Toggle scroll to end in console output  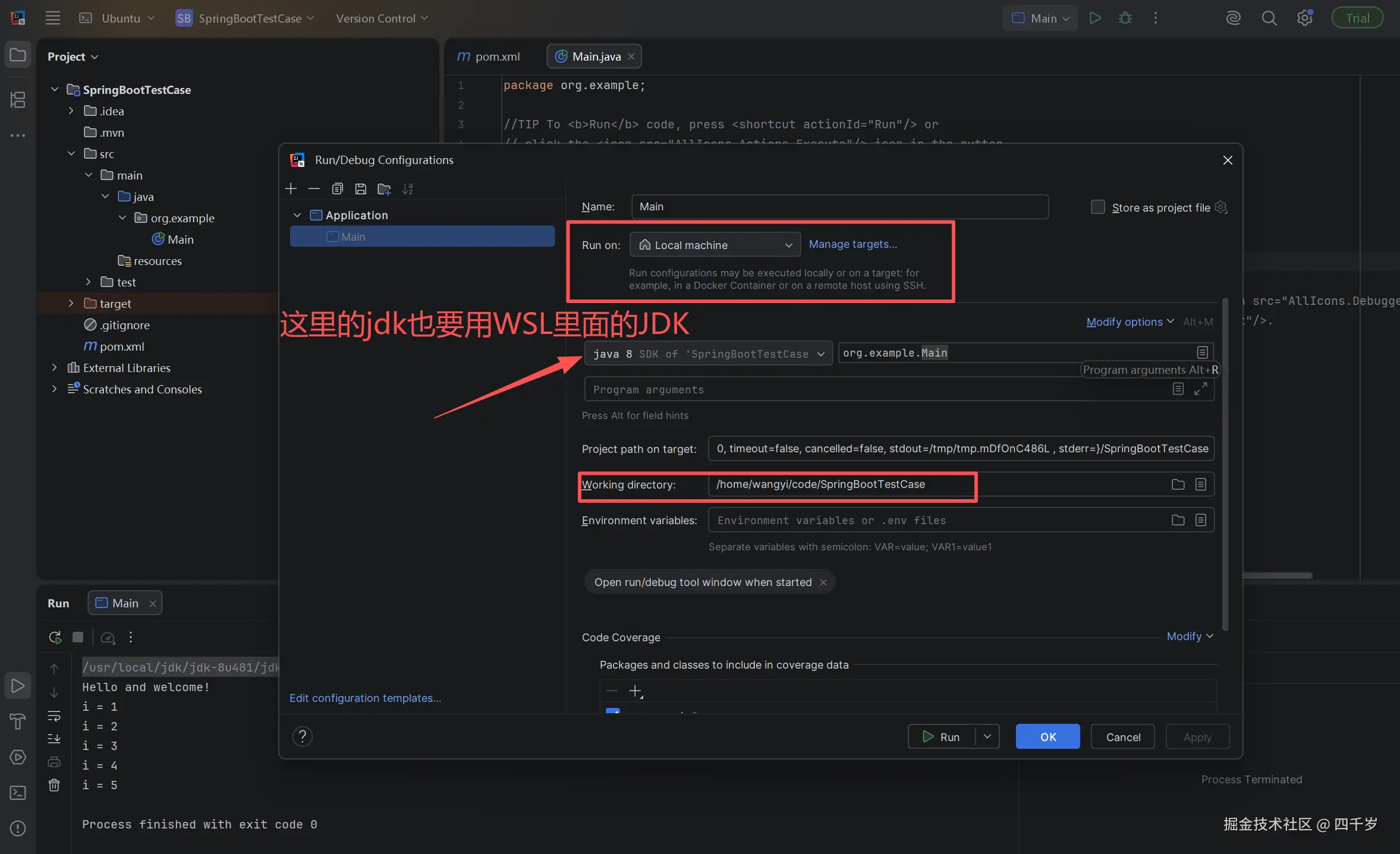pos(54,739)
